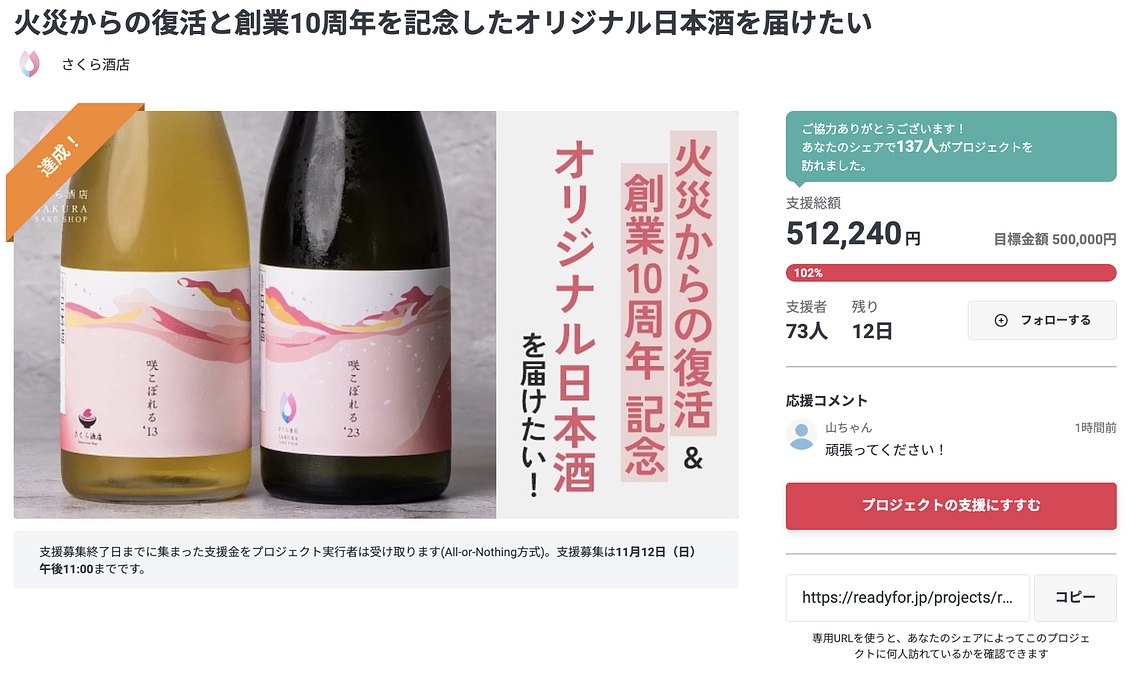Follow the project with フォローする
Image resolution: width=1137 pixels, height=675 pixels.
tap(1042, 320)
